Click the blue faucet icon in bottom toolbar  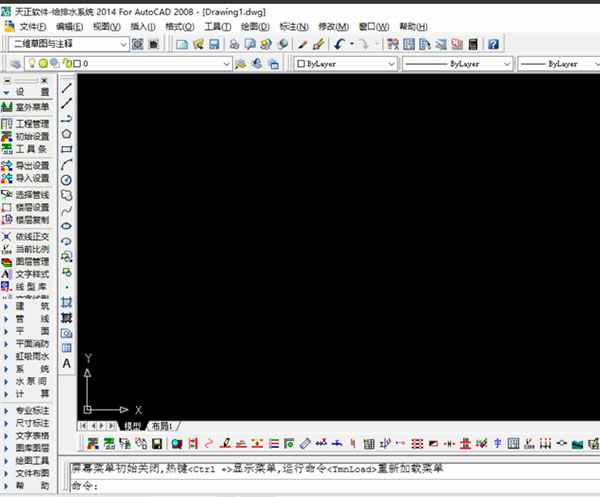(x=337, y=444)
